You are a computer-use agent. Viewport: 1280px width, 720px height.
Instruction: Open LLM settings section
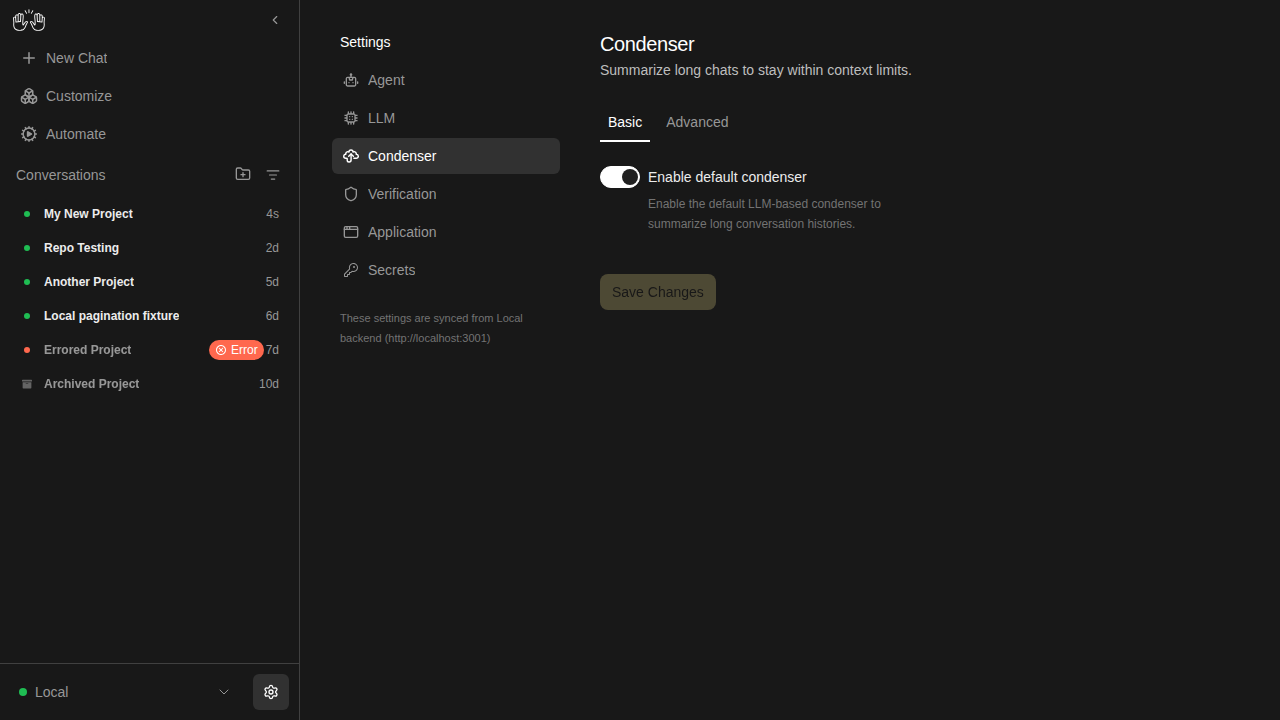tap(446, 118)
